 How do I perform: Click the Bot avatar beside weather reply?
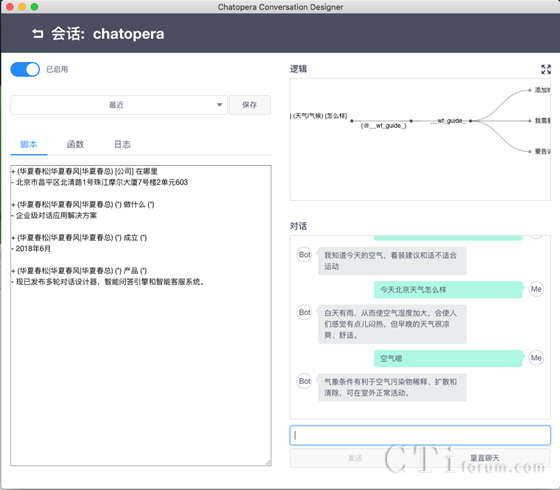[305, 312]
